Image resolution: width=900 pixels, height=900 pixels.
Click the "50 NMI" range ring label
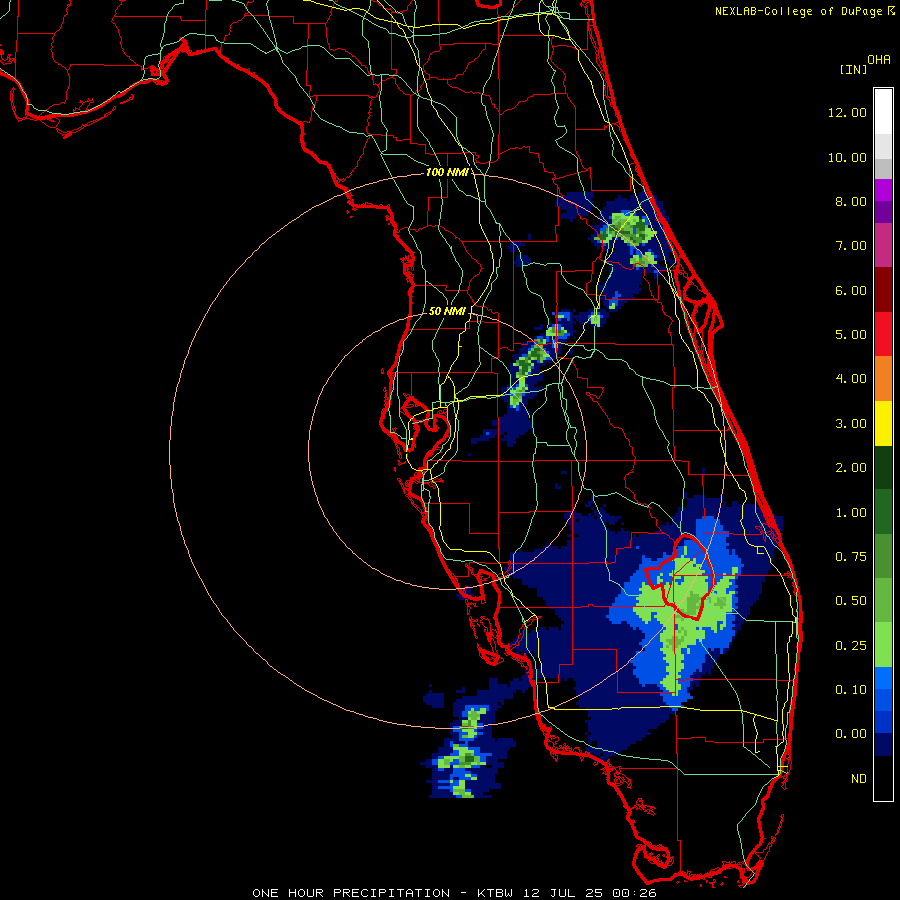447,311
